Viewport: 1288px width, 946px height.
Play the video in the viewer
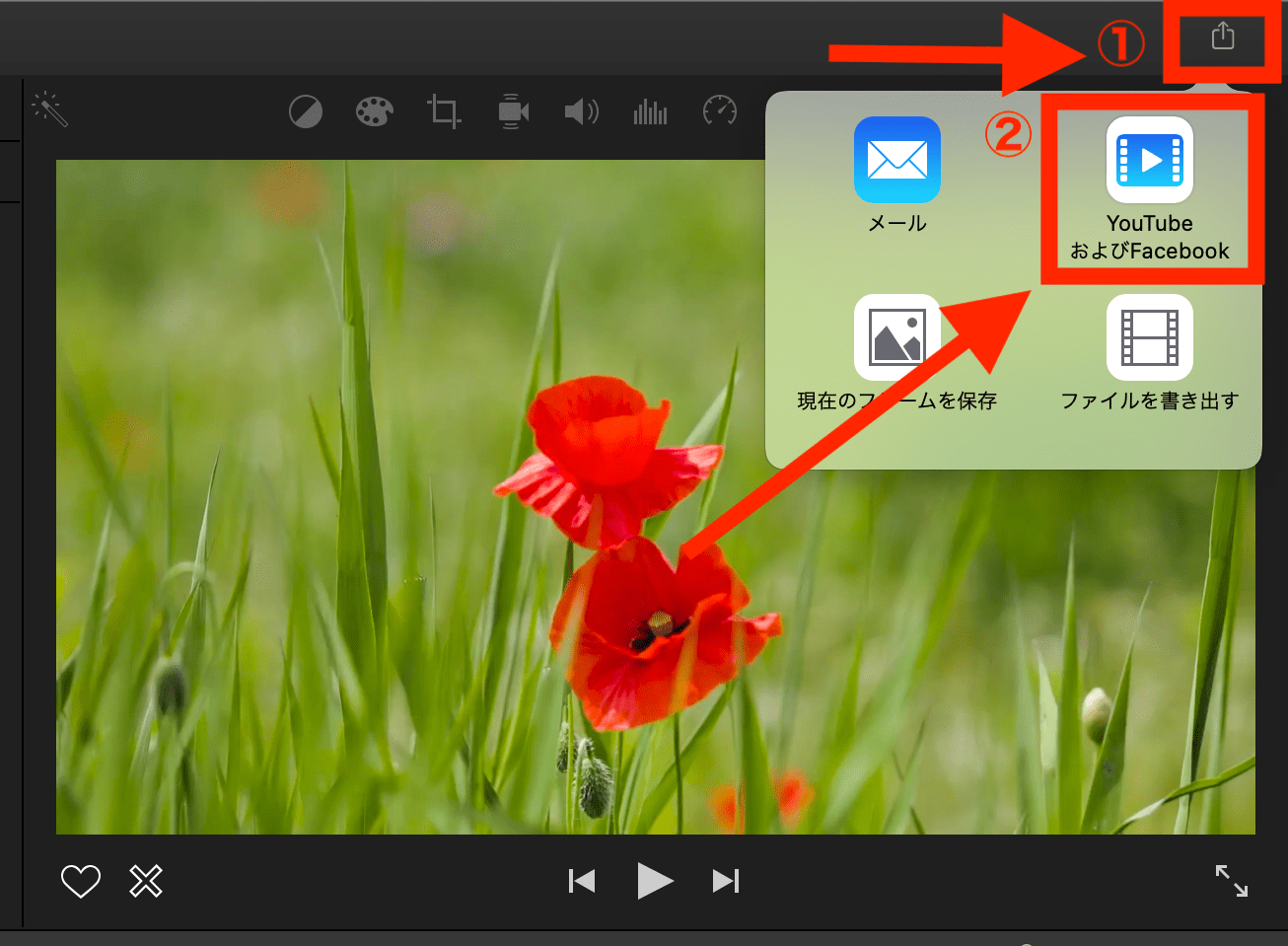(x=655, y=881)
